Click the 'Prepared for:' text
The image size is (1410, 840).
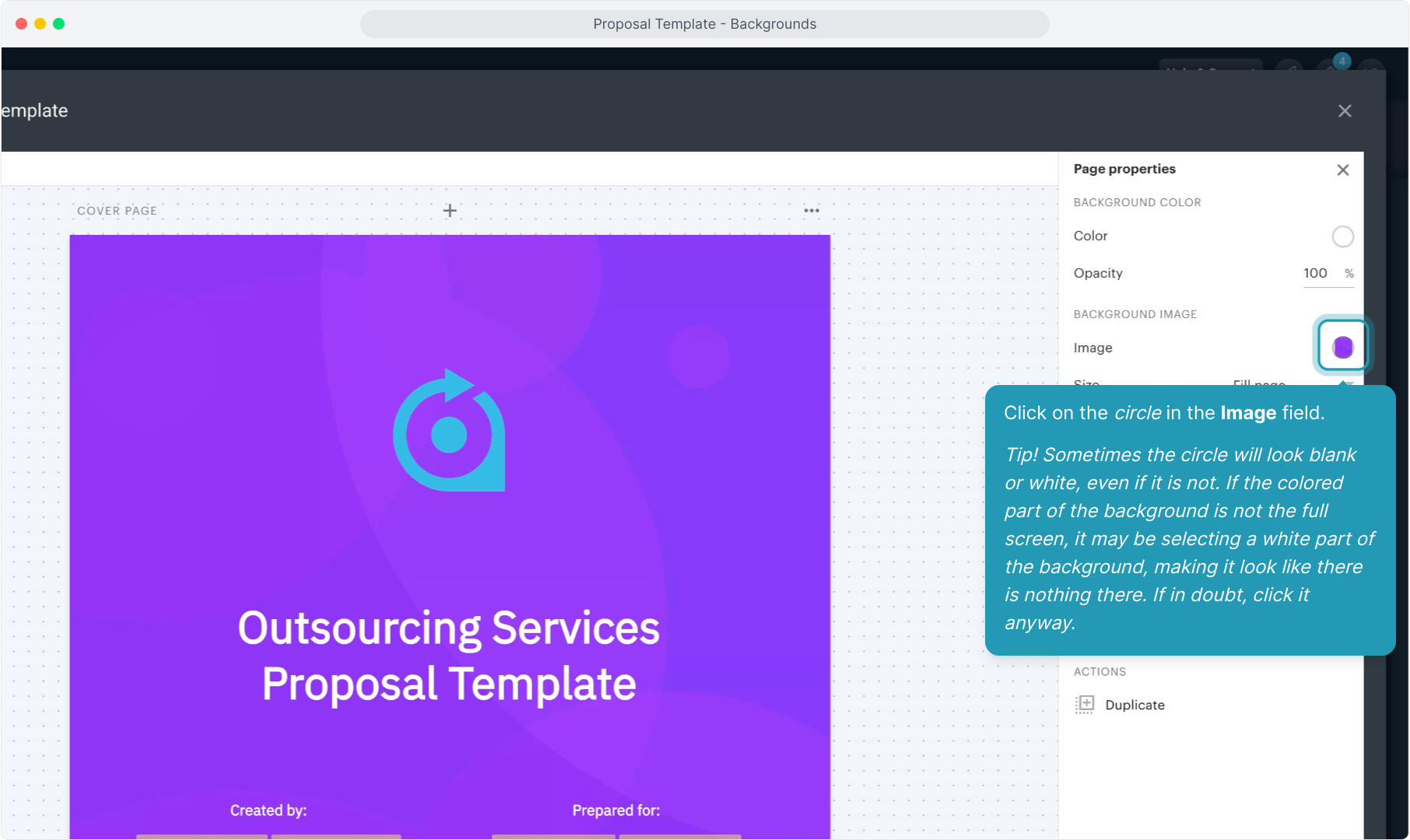(616, 810)
